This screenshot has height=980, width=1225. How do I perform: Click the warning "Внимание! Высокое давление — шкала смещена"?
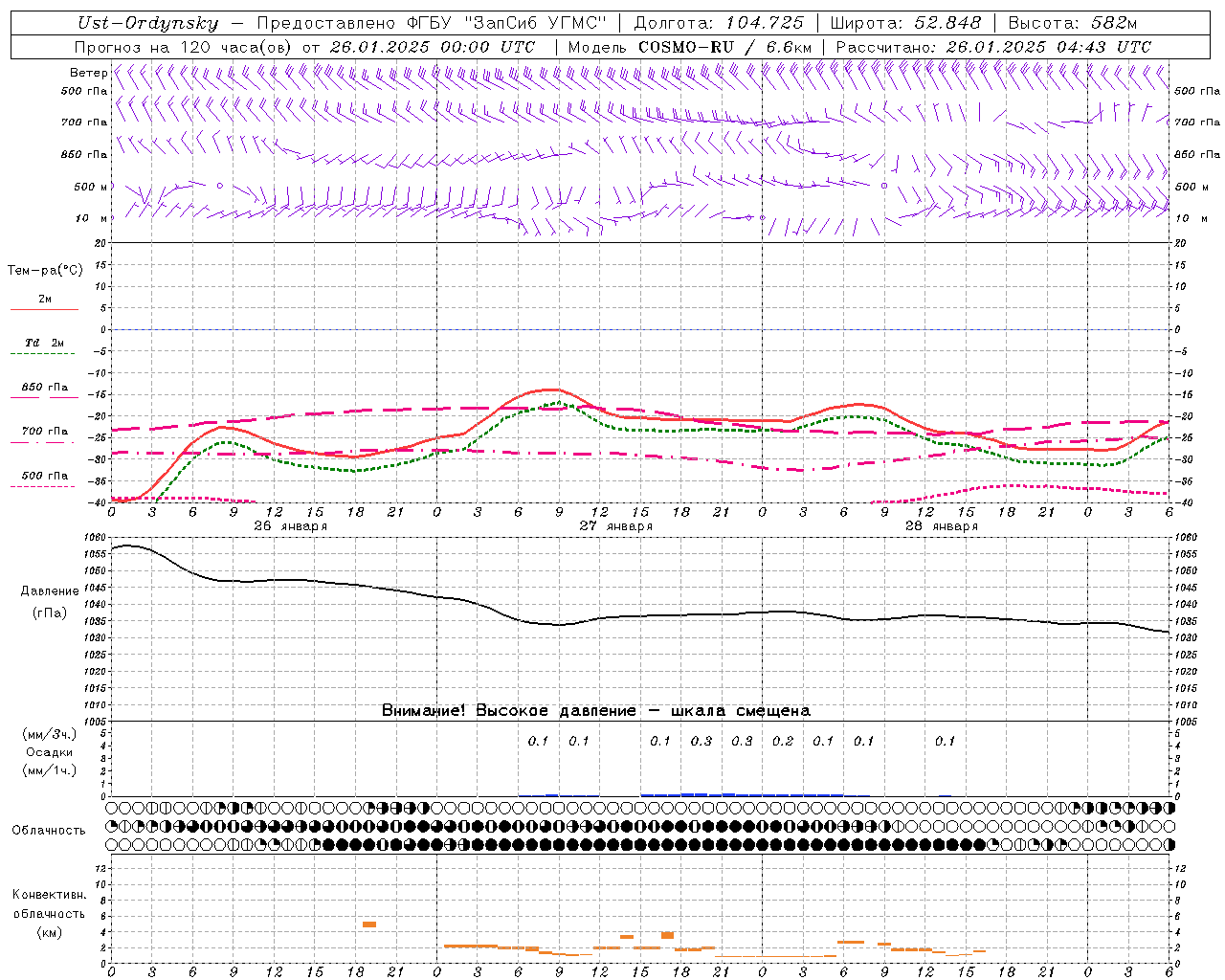pyautogui.click(x=596, y=710)
